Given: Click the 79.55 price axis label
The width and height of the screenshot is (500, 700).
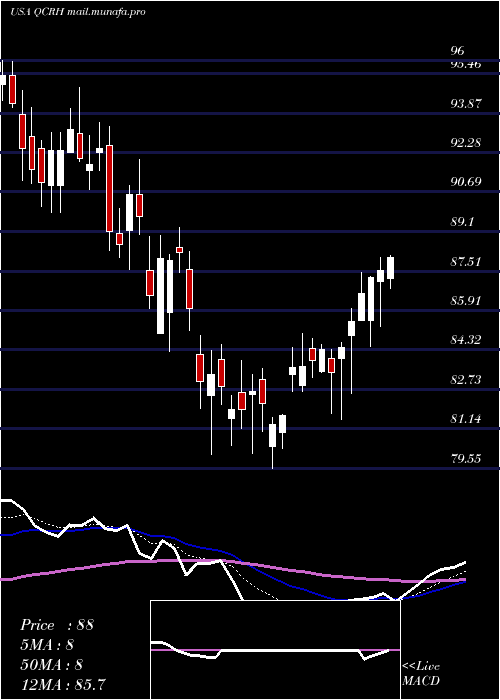Looking at the screenshot, I should click(x=466, y=458).
